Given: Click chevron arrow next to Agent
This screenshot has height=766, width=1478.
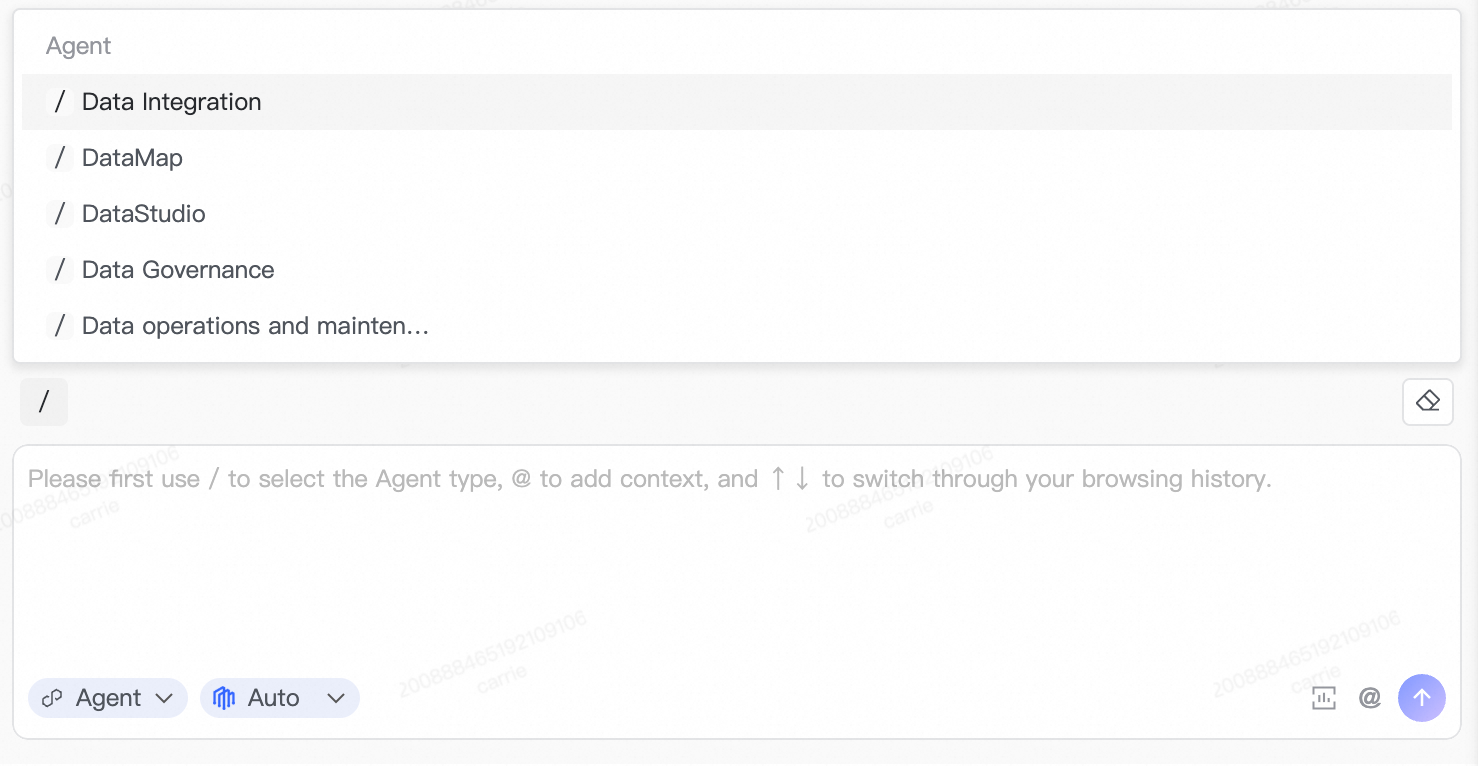Looking at the screenshot, I should click(165, 698).
